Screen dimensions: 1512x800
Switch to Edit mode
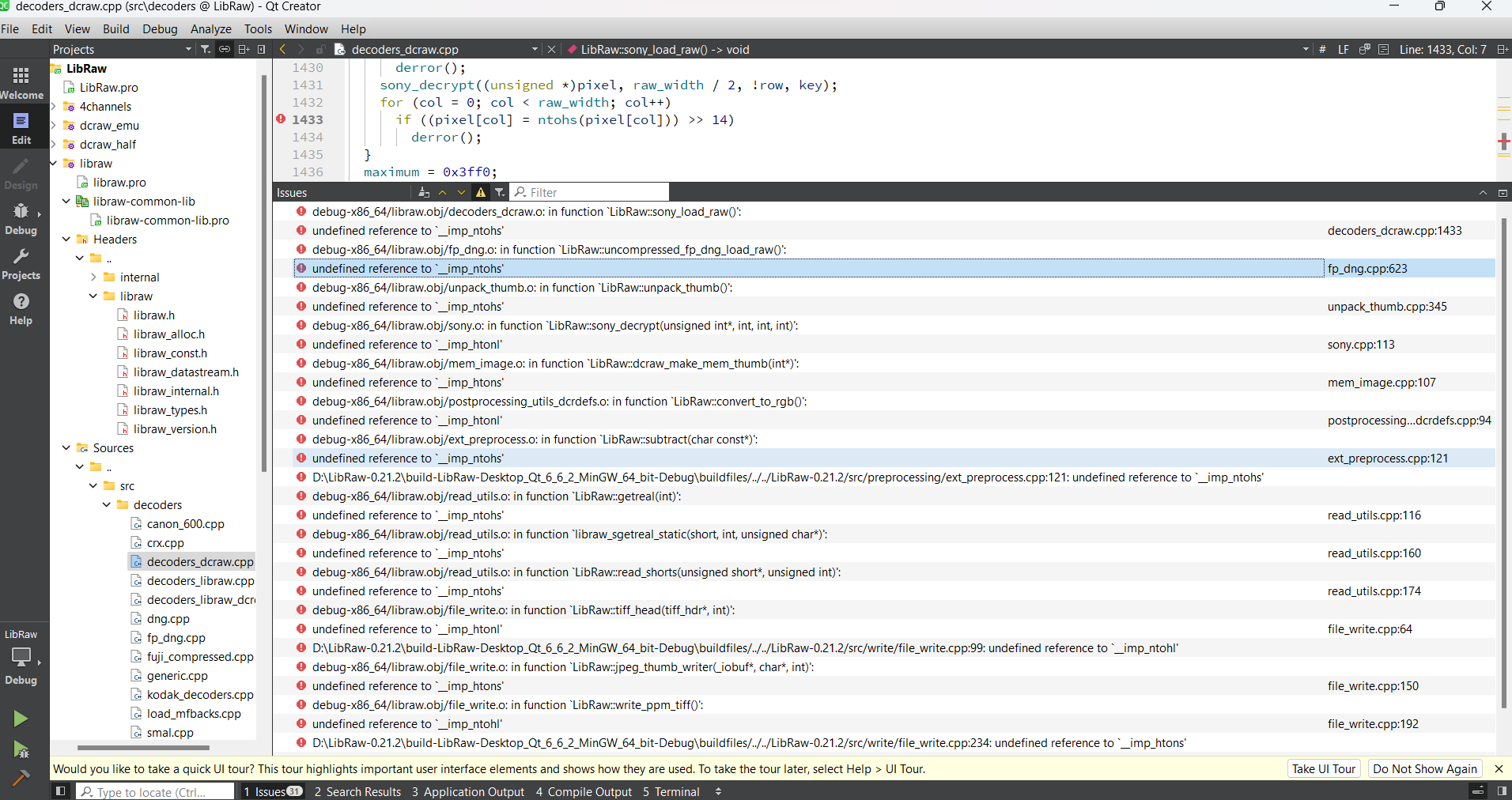[x=21, y=127]
